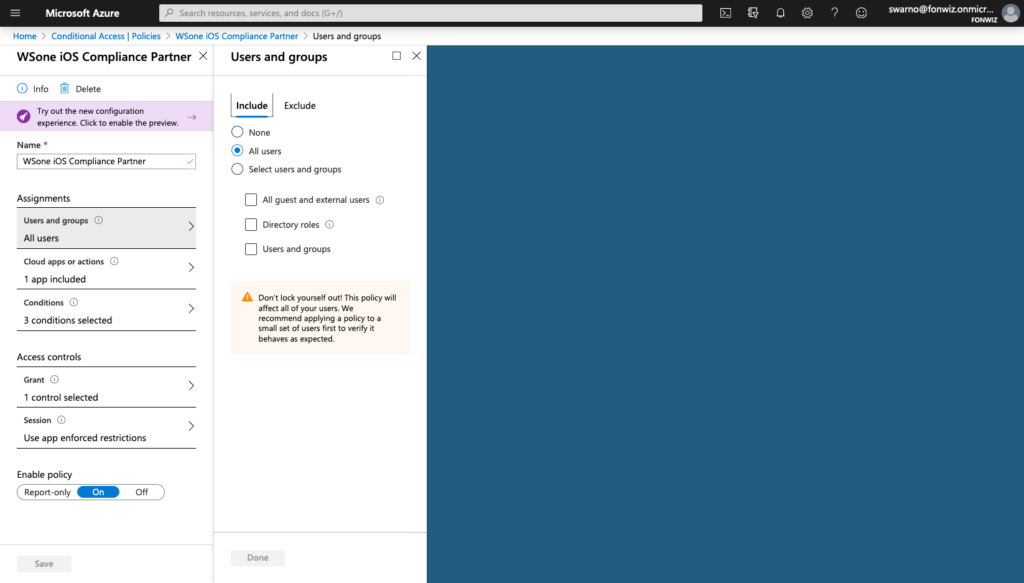
Task: Open the Directory and subscription filter icon
Action: [x=753, y=13]
